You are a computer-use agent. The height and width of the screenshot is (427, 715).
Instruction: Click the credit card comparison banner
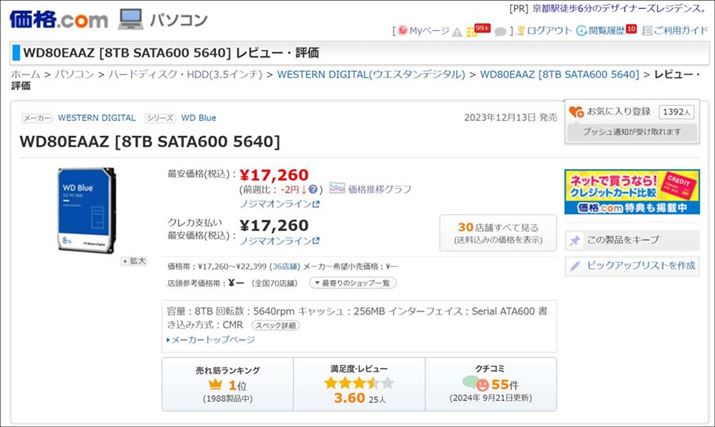pos(631,192)
